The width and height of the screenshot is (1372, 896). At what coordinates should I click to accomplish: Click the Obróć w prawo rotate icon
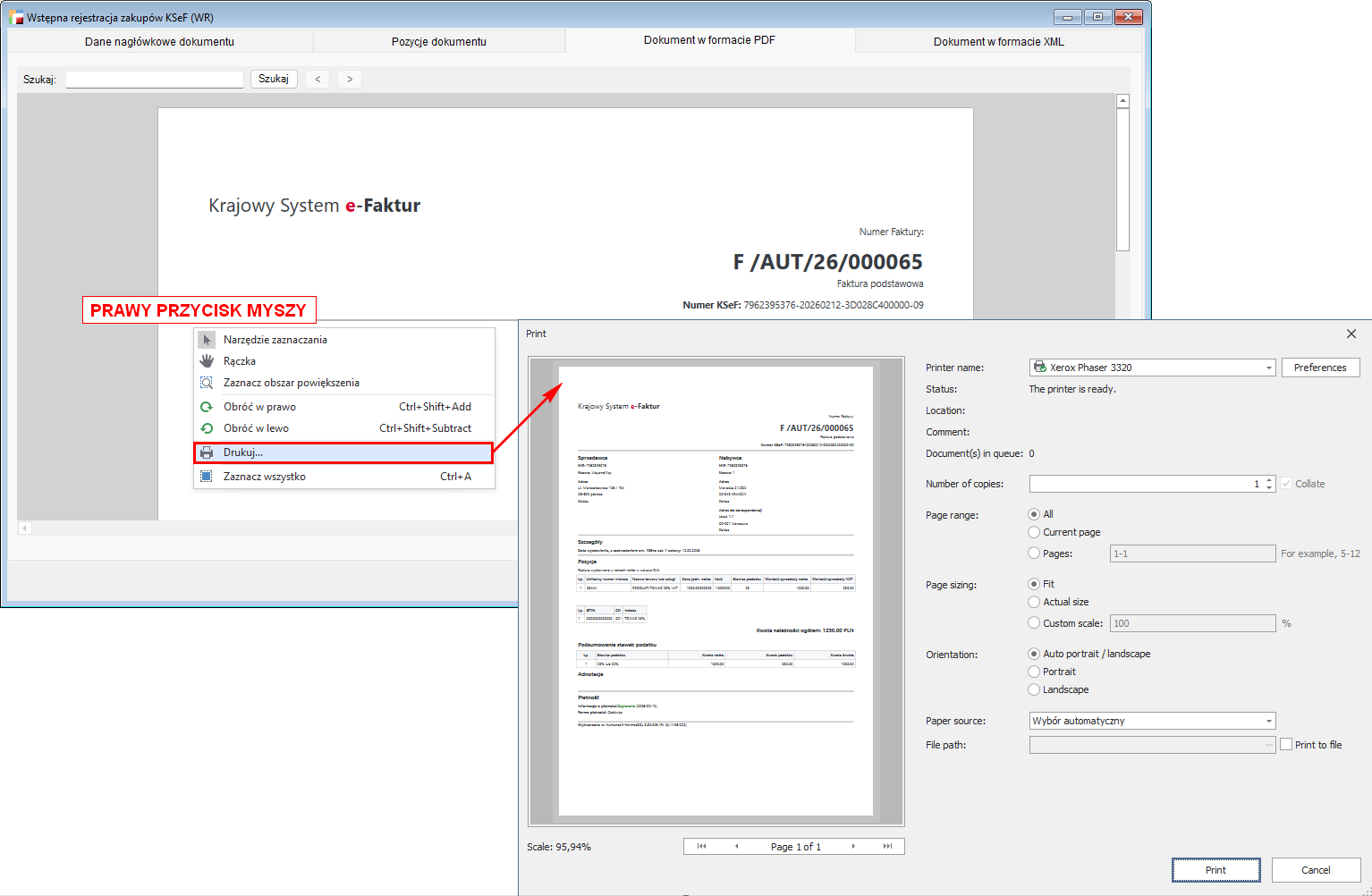[x=207, y=407]
